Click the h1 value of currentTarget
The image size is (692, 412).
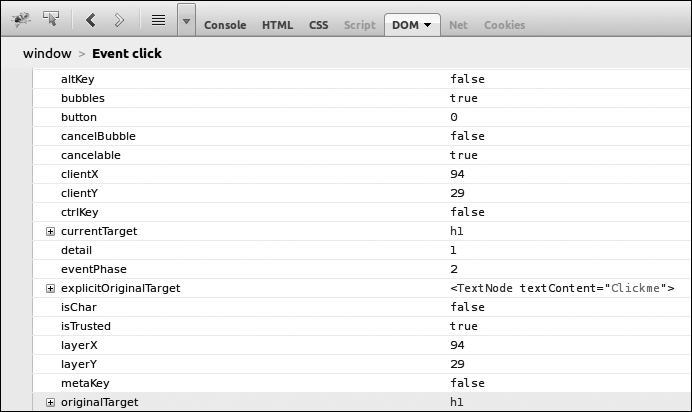[x=457, y=231]
